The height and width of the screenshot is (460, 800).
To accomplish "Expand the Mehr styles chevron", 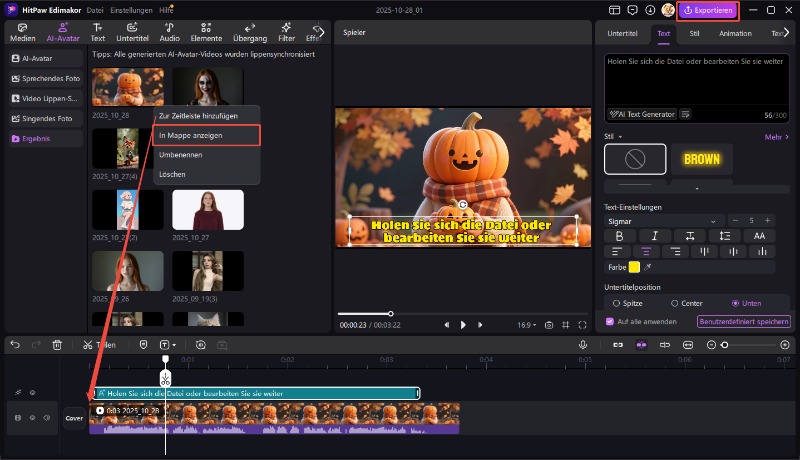I will coord(787,137).
